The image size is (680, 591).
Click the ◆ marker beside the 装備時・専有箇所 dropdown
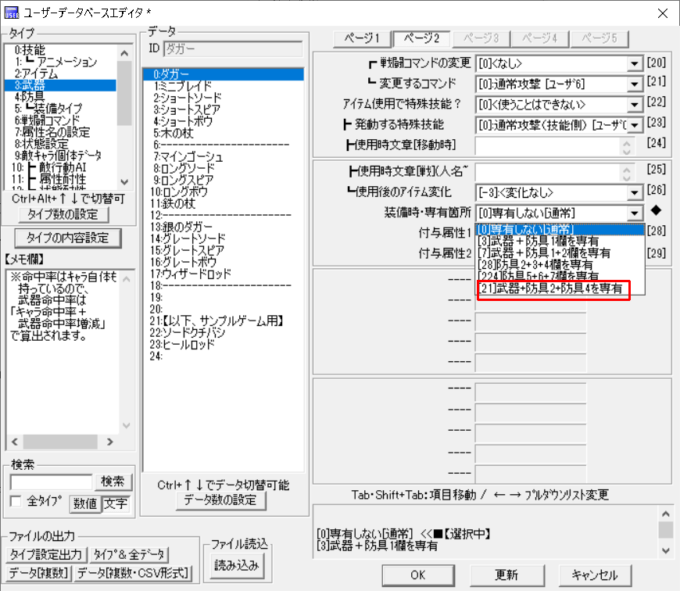click(656, 211)
